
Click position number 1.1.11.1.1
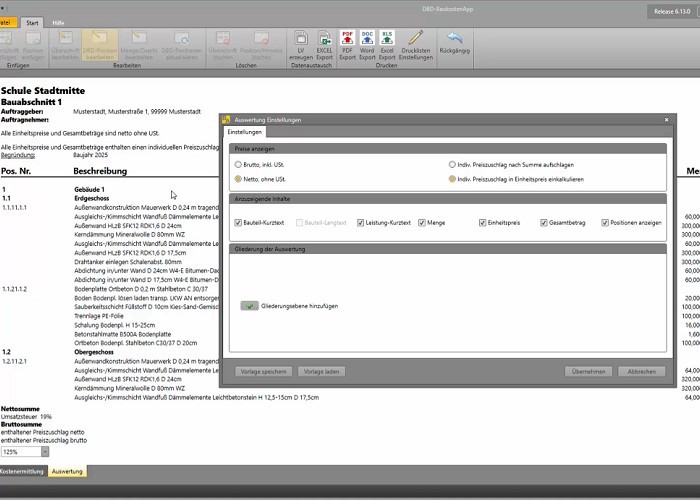pos(14,207)
